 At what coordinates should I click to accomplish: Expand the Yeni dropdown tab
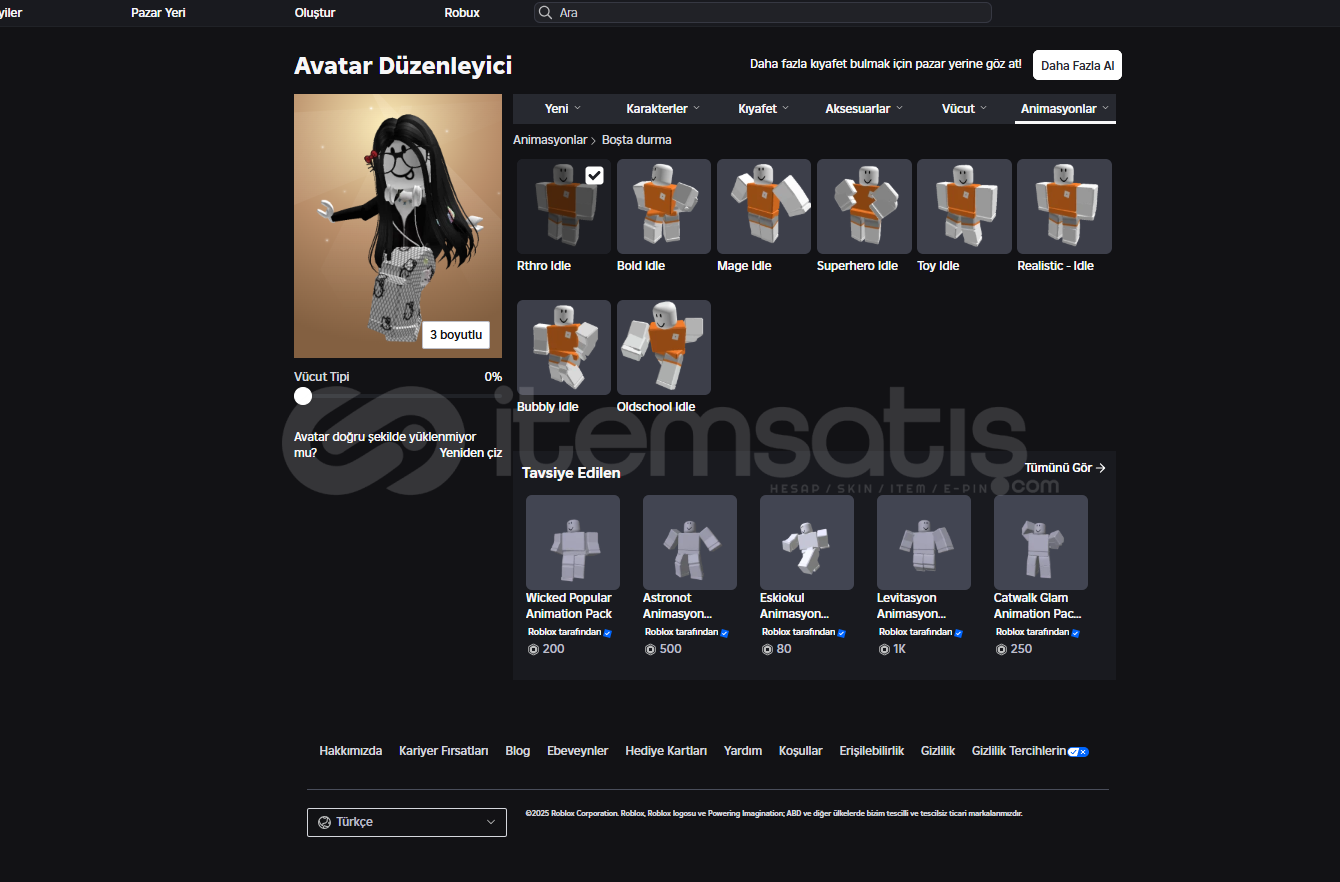pyautogui.click(x=563, y=109)
